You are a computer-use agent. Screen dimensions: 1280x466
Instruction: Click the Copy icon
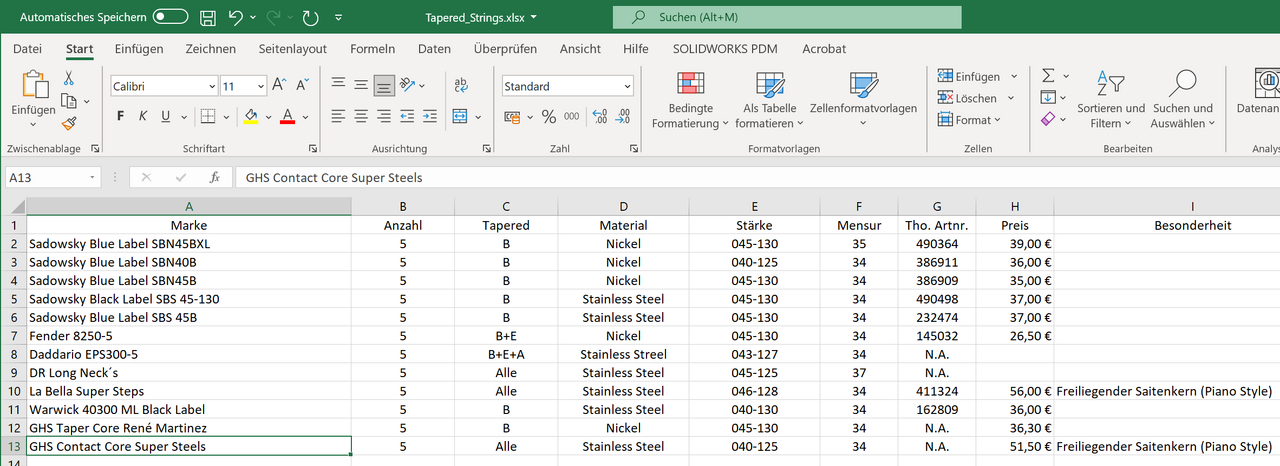tap(69, 100)
